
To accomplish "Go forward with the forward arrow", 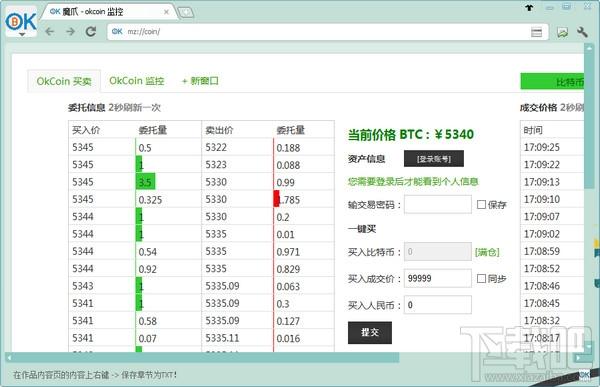I will pos(70,31).
